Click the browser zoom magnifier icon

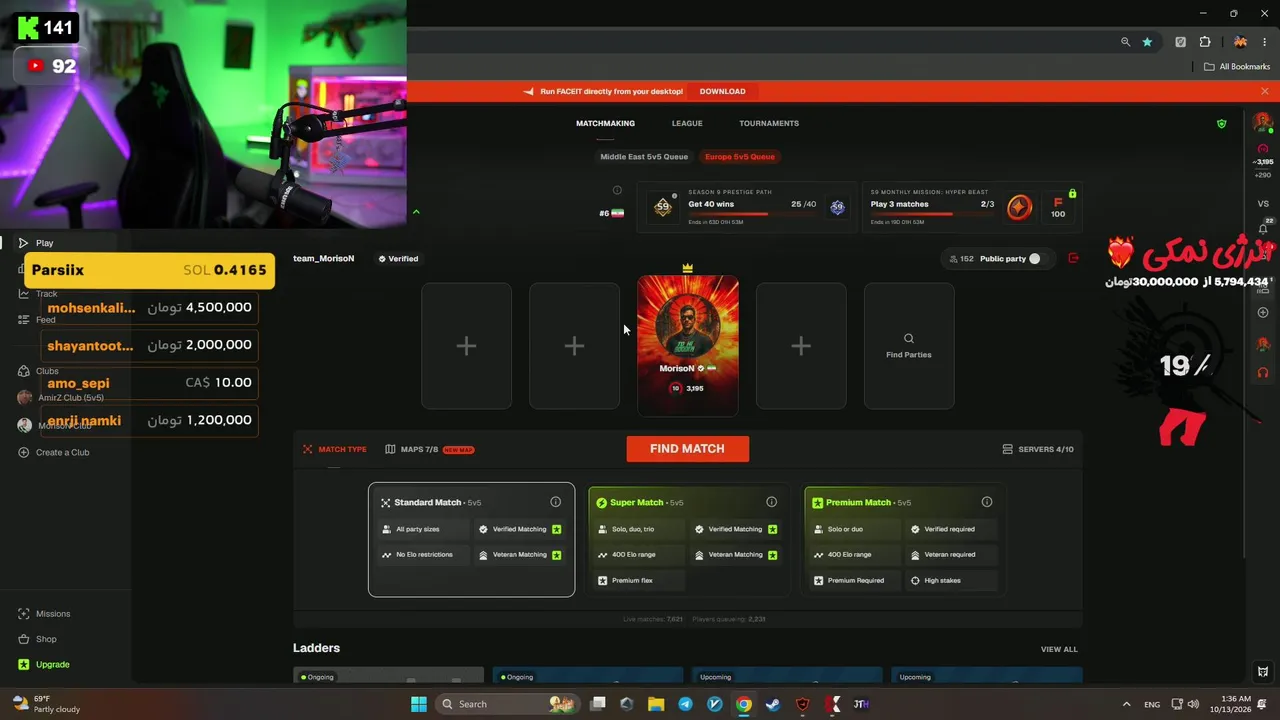coord(1125,42)
